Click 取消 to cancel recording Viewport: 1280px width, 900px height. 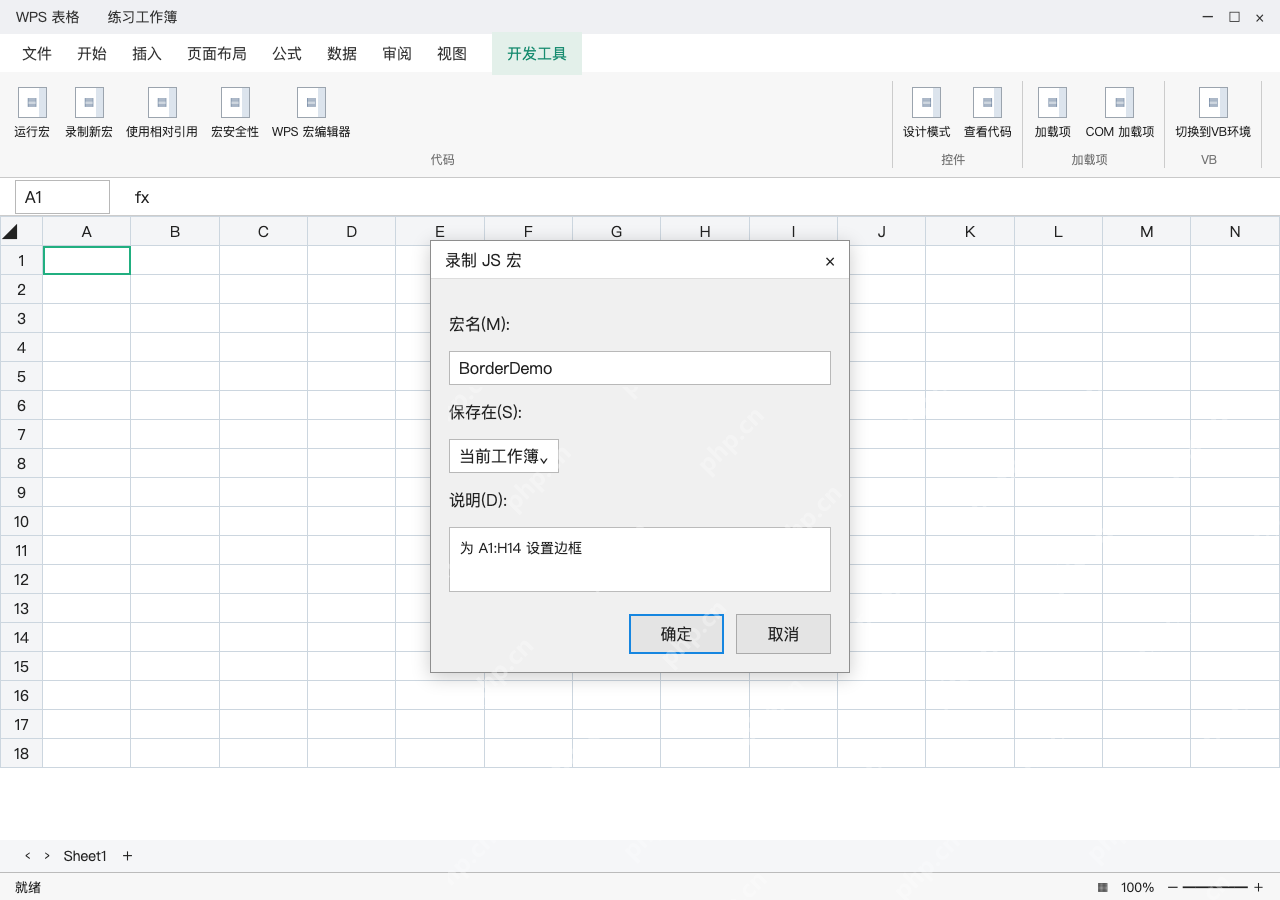pyautogui.click(x=783, y=634)
